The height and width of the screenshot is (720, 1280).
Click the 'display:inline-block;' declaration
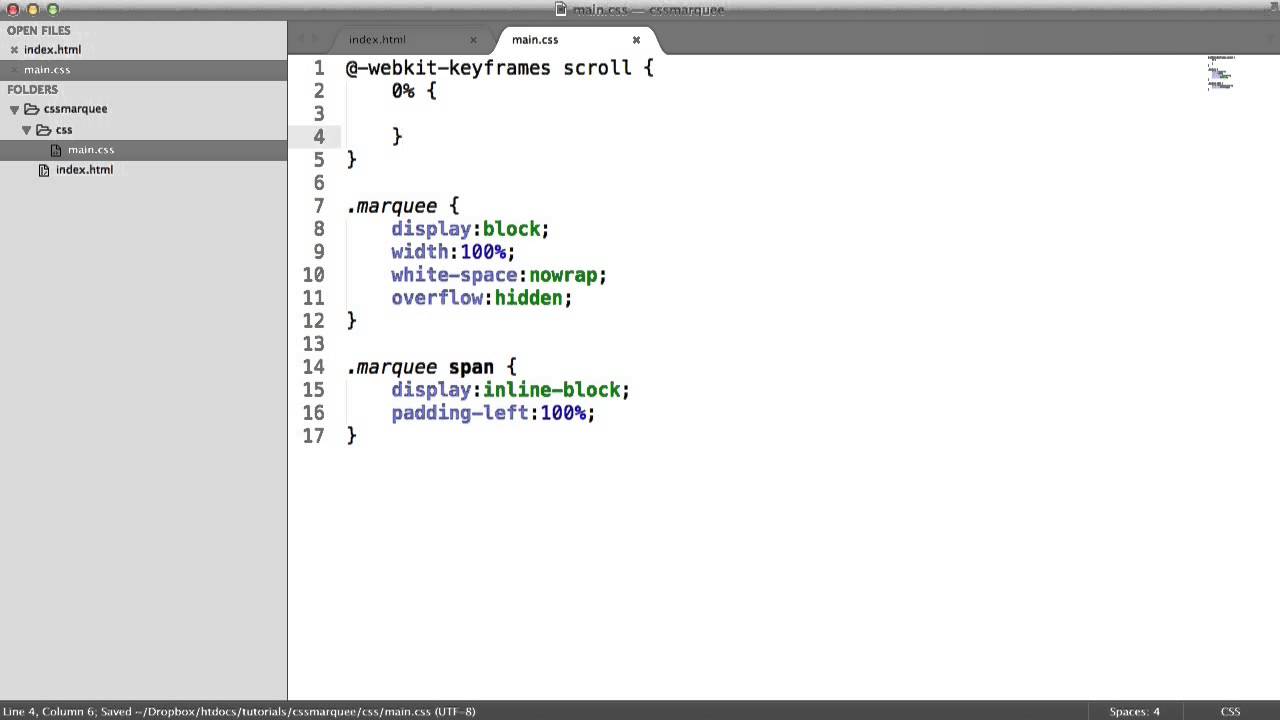[x=510, y=390]
